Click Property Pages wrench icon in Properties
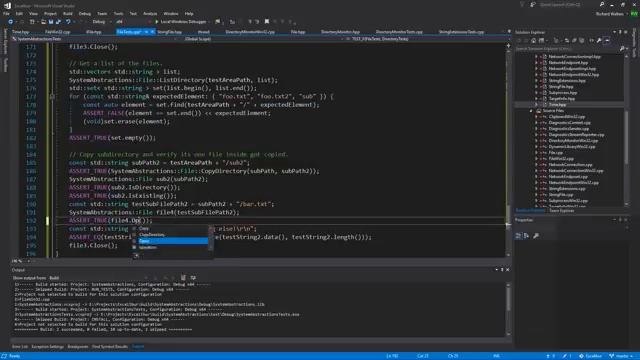 (x=536, y=236)
